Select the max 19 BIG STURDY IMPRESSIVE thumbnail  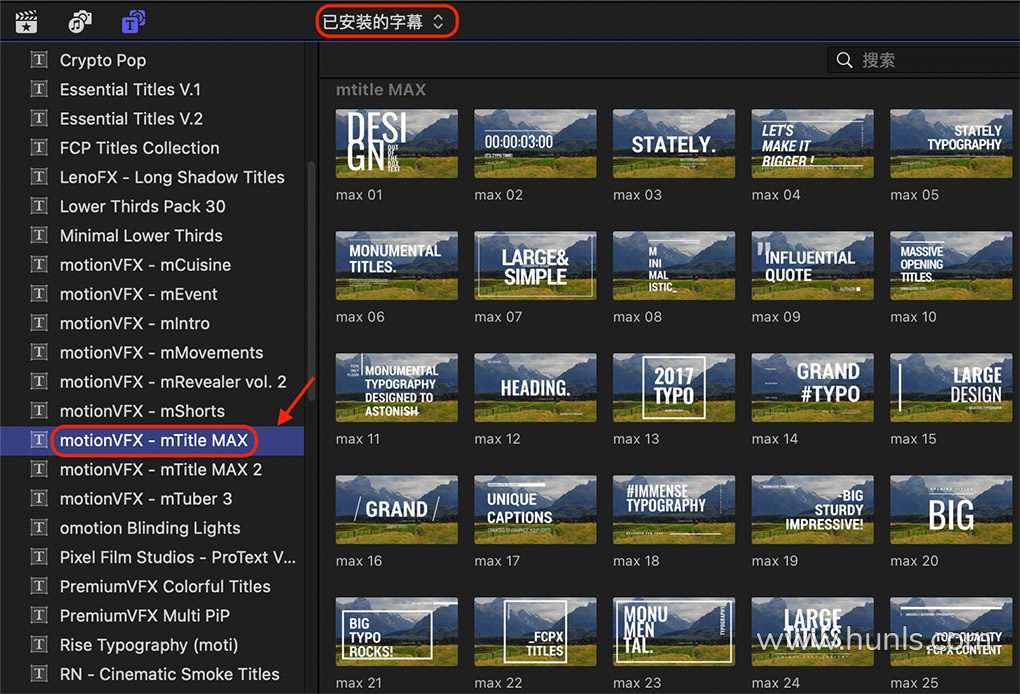click(x=812, y=509)
